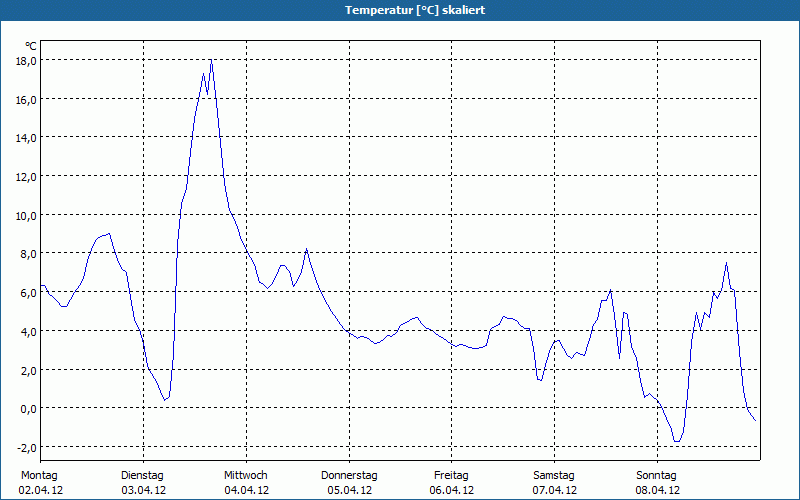The width and height of the screenshot is (800, 500).
Task: Click the Sonntag axis label
Action: tap(656, 476)
